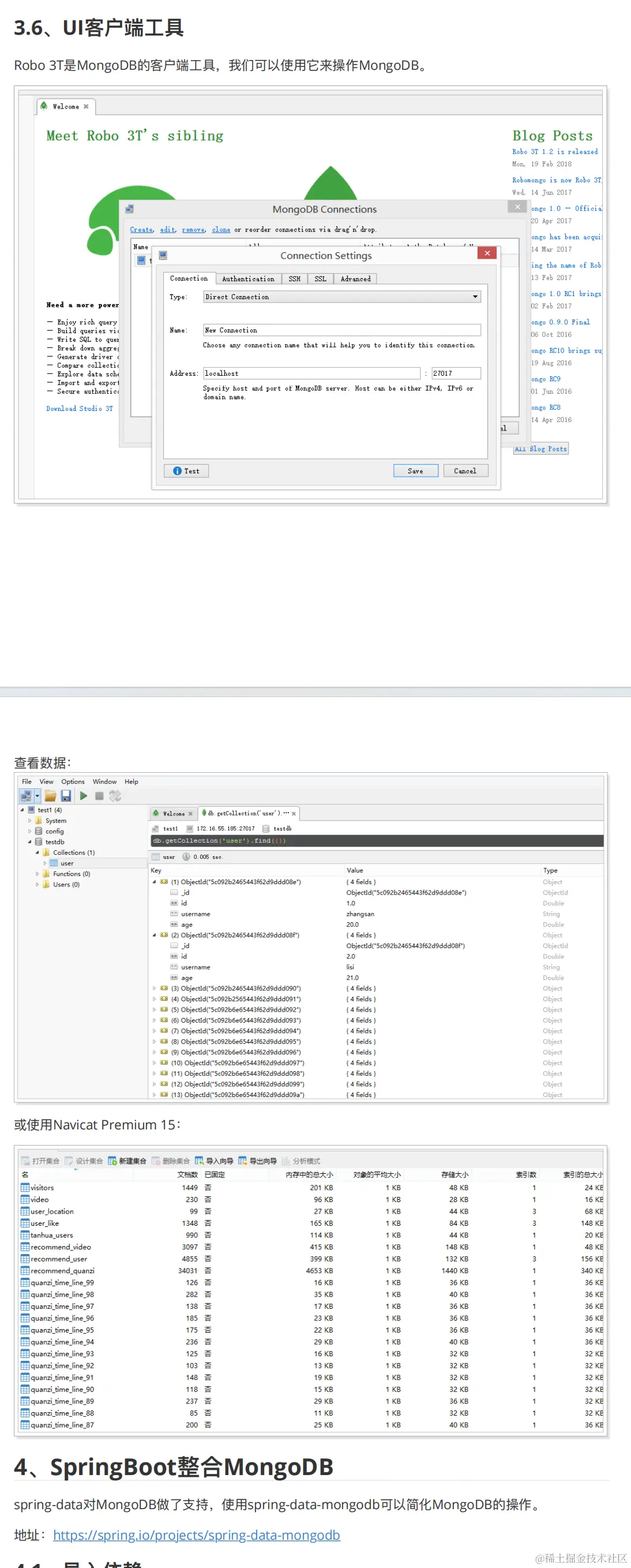Click the testdb database icon in tree
Screen dimensions: 631x1568
[x=38, y=842]
